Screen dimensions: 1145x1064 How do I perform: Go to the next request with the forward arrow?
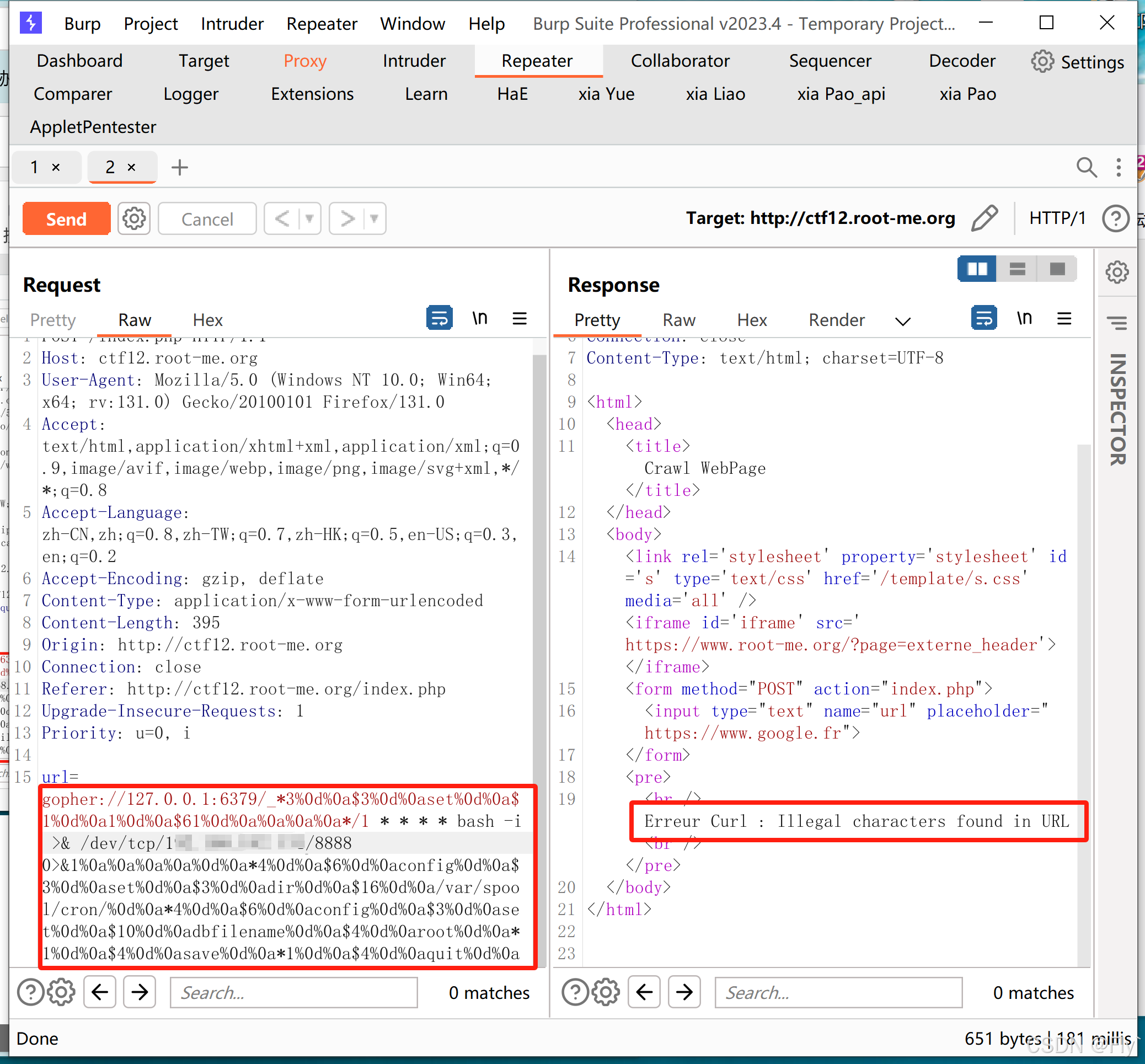(347, 219)
